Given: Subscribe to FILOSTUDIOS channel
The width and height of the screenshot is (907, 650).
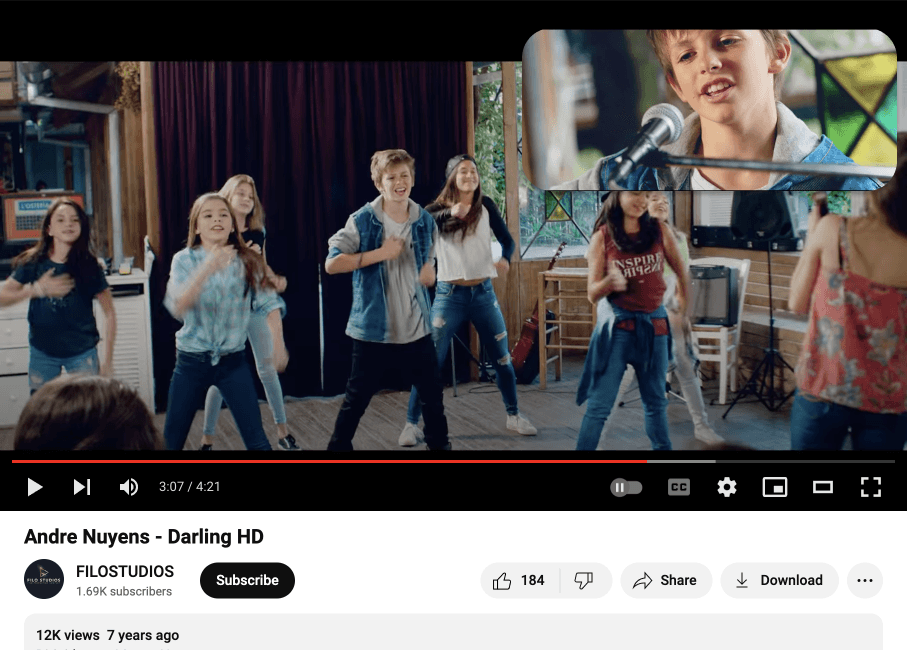Looking at the screenshot, I should pos(247,580).
